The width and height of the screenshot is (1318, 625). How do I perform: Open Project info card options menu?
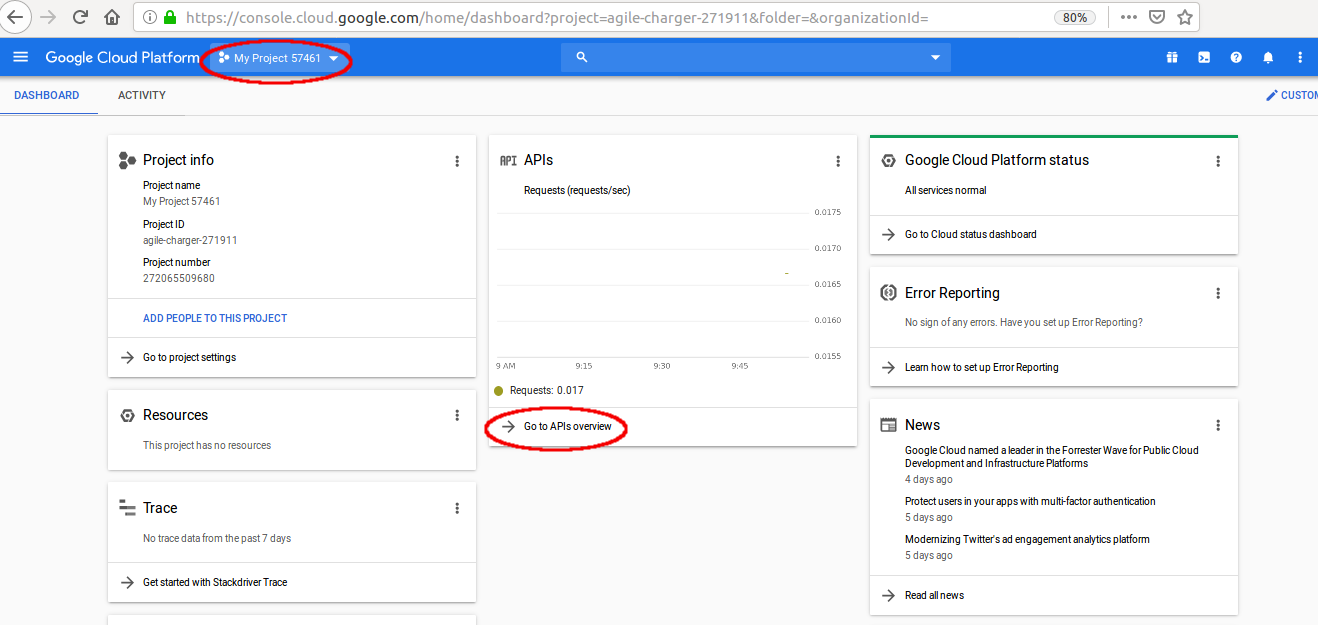pos(457,161)
